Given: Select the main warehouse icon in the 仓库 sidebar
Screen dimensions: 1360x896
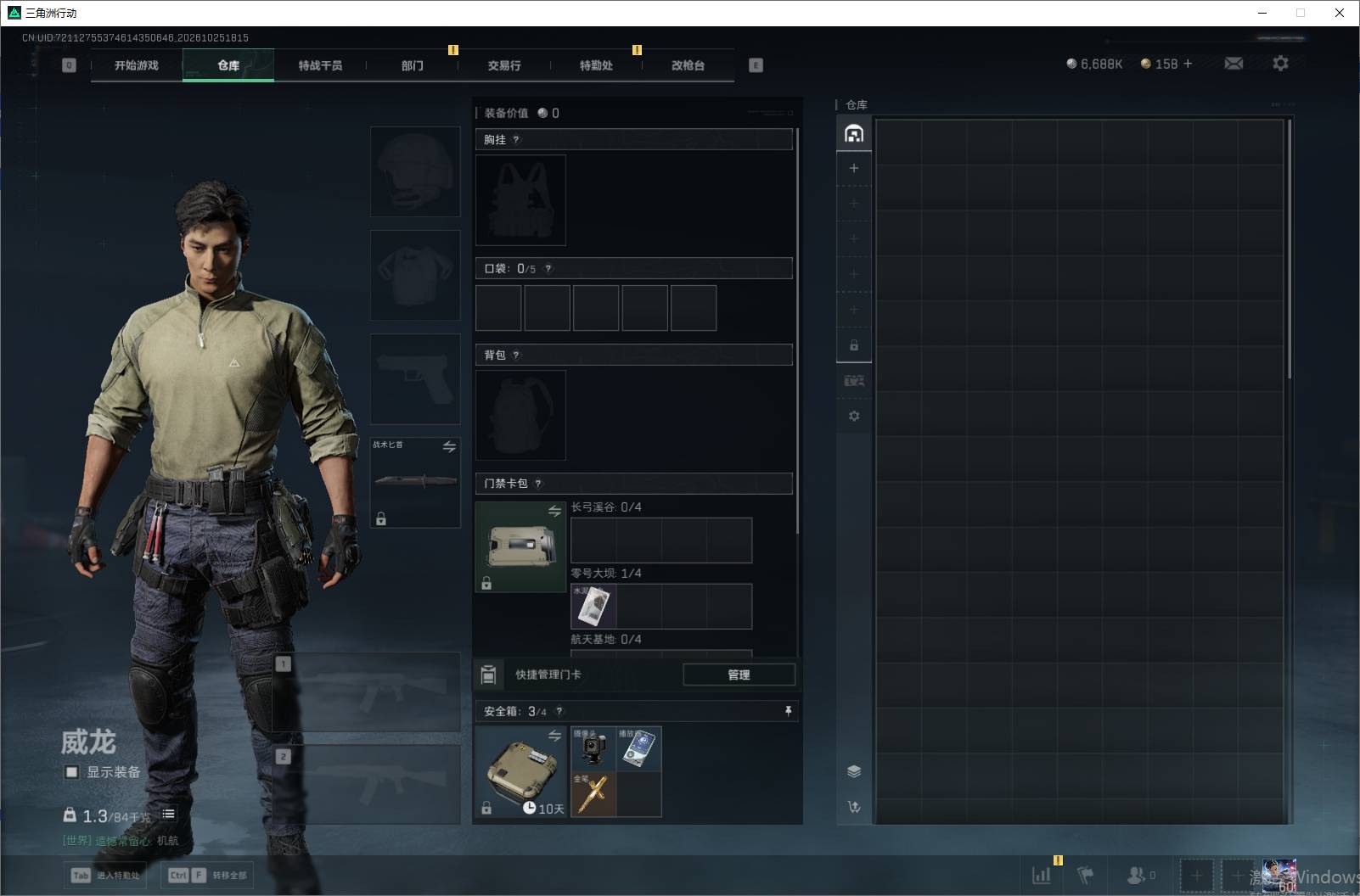Looking at the screenshot, I should [x=854, y=134].
